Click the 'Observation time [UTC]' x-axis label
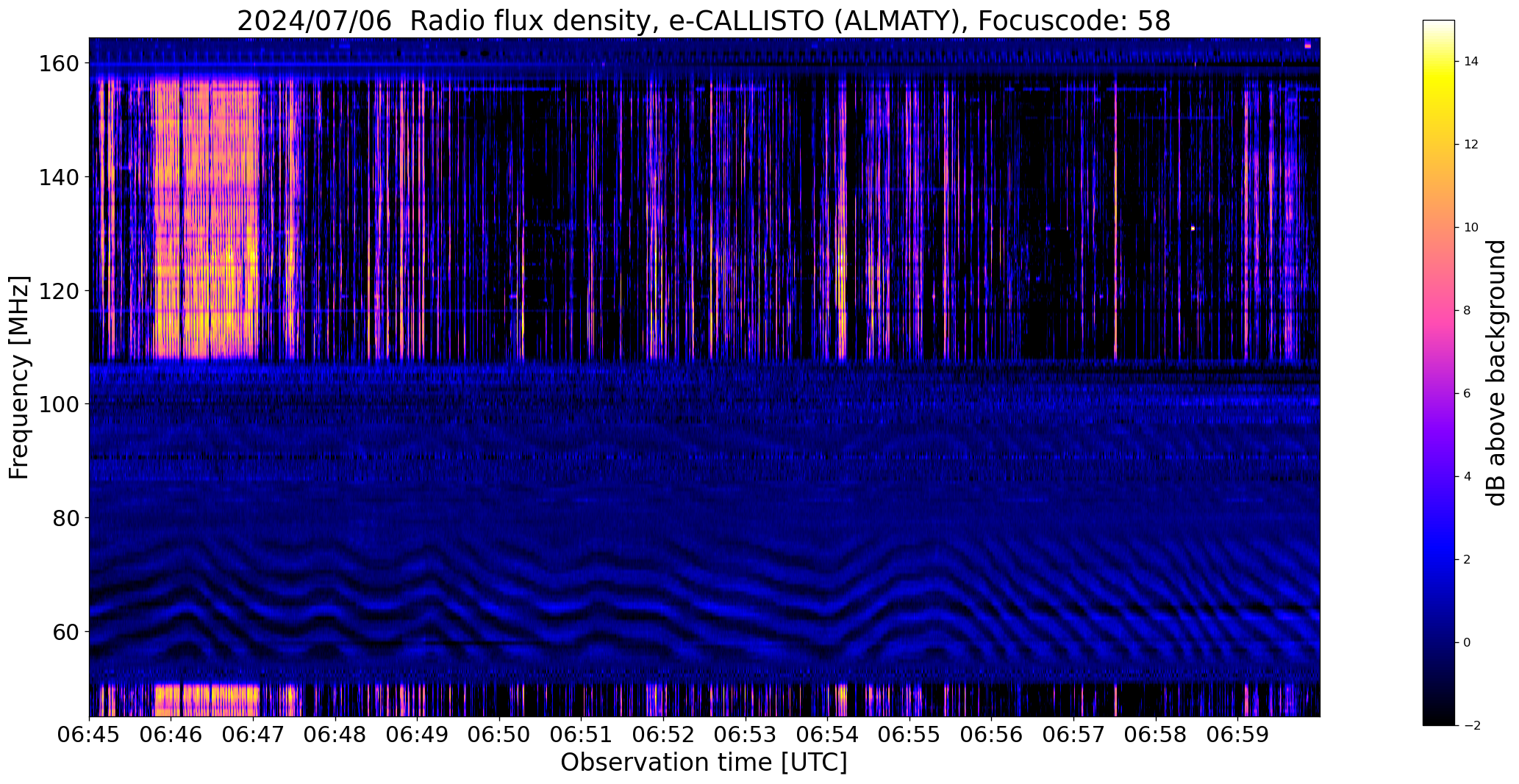 coord(704,763)
